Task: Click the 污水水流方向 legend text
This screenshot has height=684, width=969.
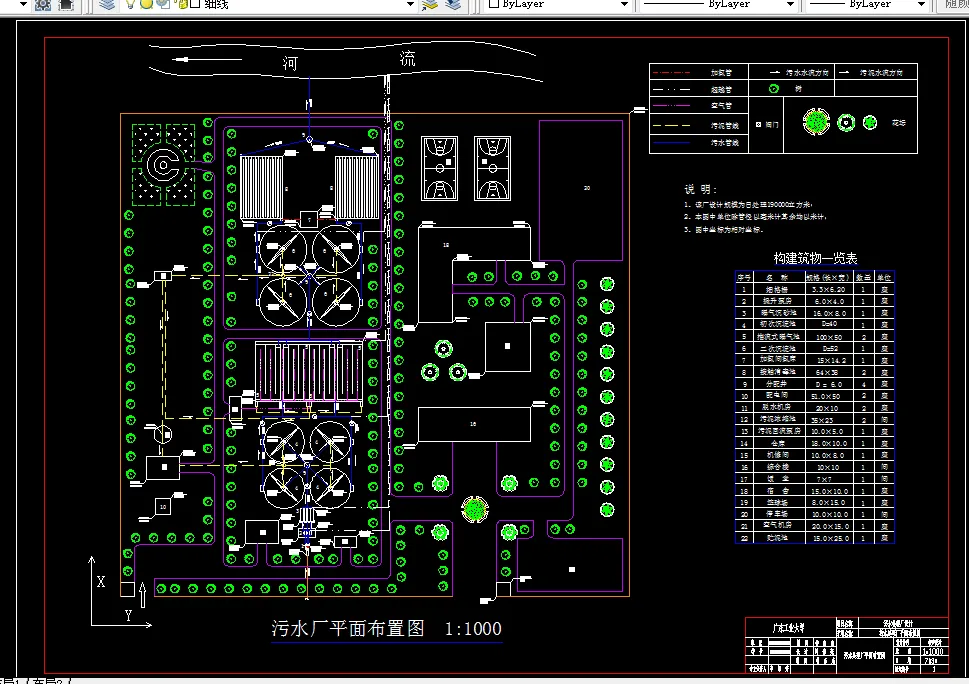Action: [x=808, y=72]
